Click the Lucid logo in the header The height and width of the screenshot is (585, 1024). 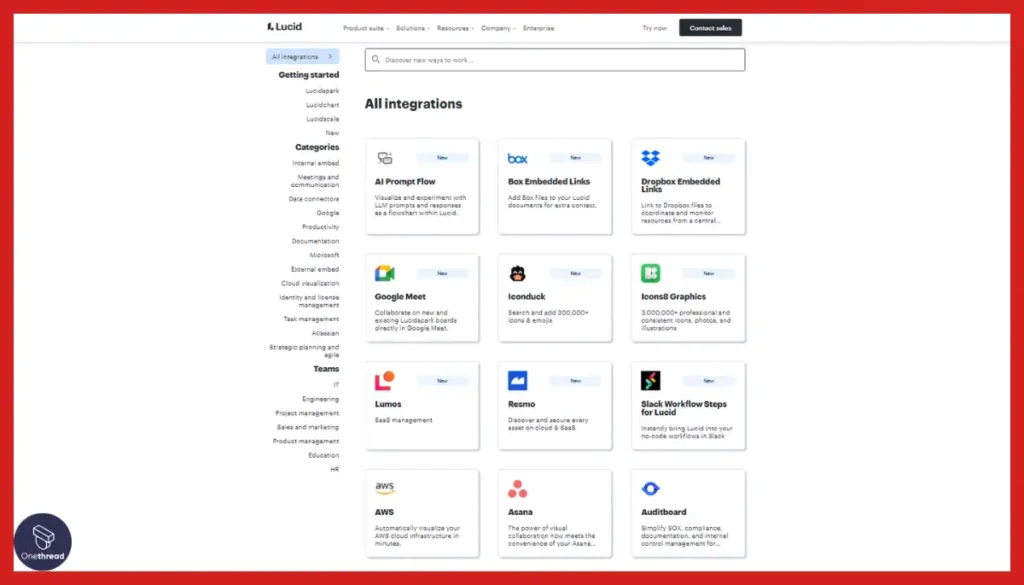285,27
